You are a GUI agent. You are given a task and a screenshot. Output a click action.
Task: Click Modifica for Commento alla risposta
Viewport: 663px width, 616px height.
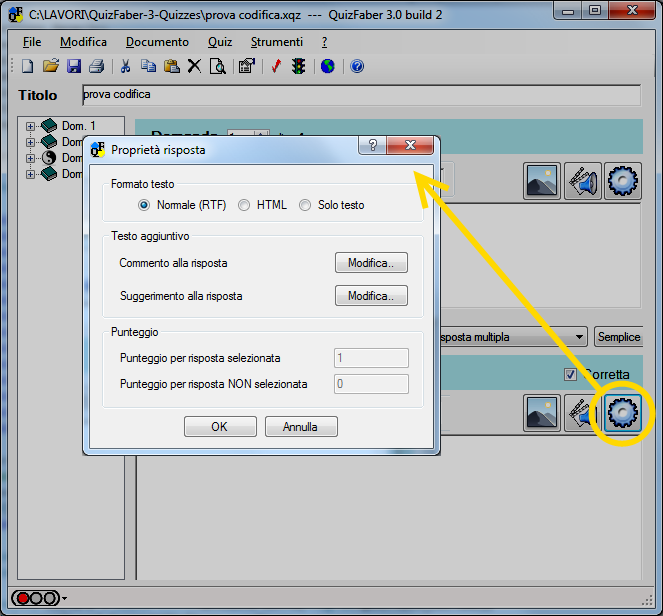pos(371,263)
